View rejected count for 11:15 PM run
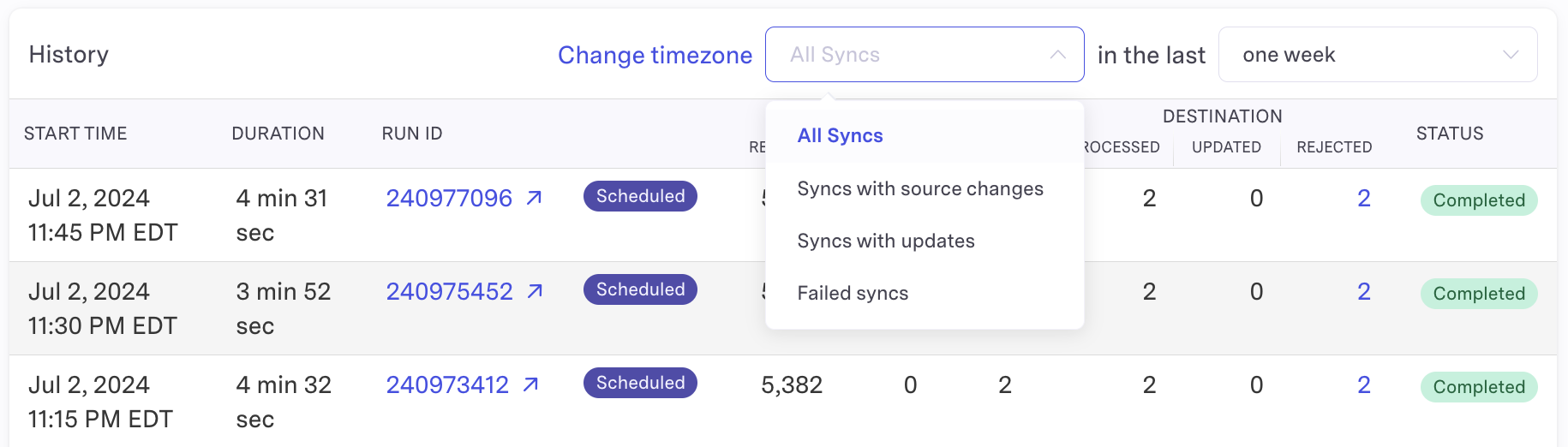Viewport: 1568px width, 447px height. tap(1364, 384)
